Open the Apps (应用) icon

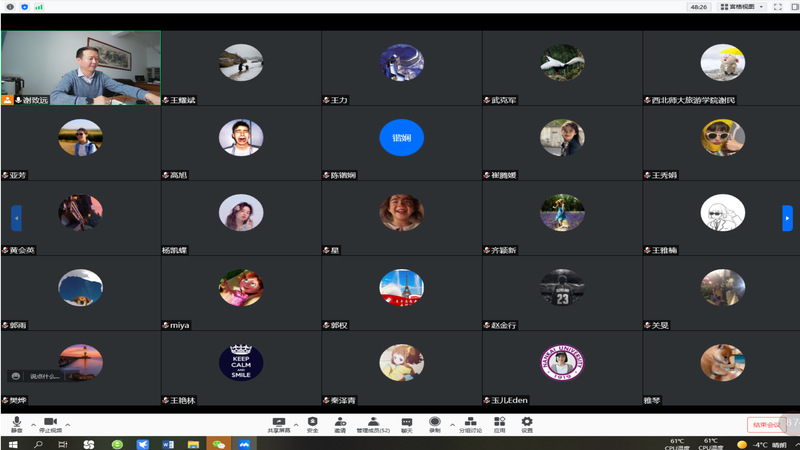[499, 424]
